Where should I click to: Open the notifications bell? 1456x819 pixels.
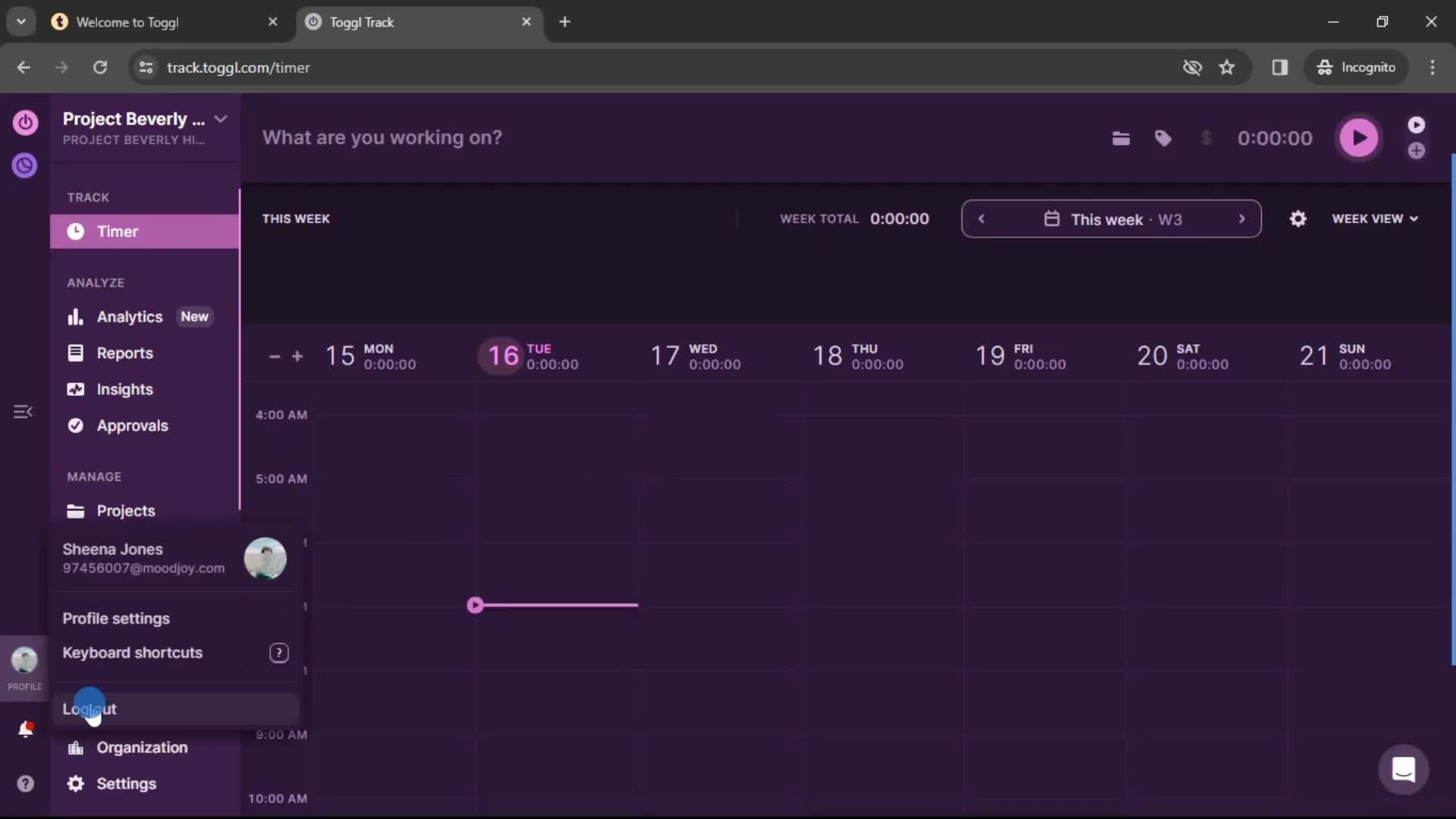(25, 730)
